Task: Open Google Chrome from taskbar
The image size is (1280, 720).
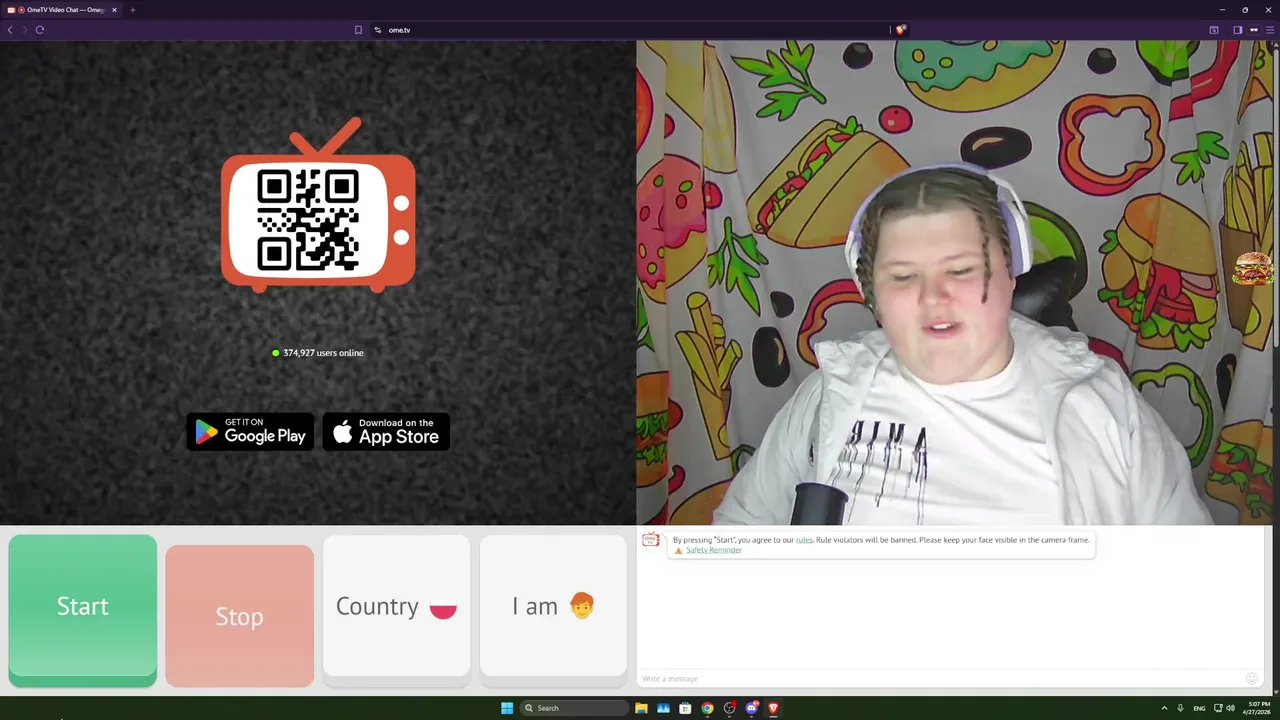Action: pos(707,708)
